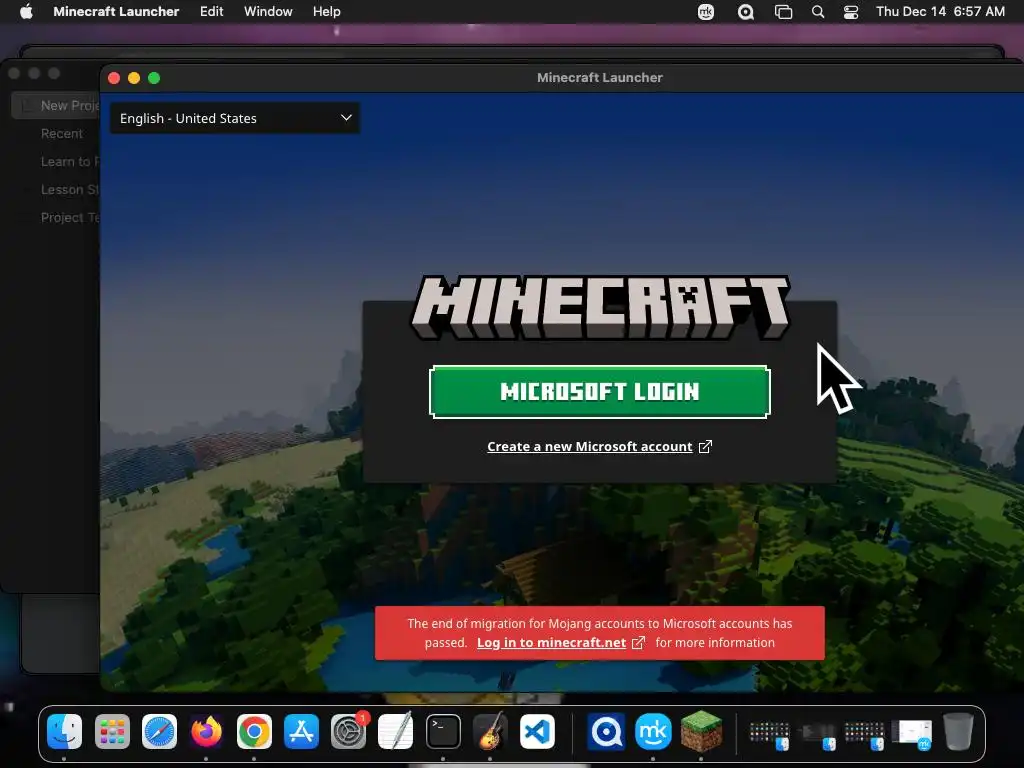Open System Settings from the Dock
The height and width of the screenshot is (768, 1024).
pyautogui.click(x=348, y=731)
